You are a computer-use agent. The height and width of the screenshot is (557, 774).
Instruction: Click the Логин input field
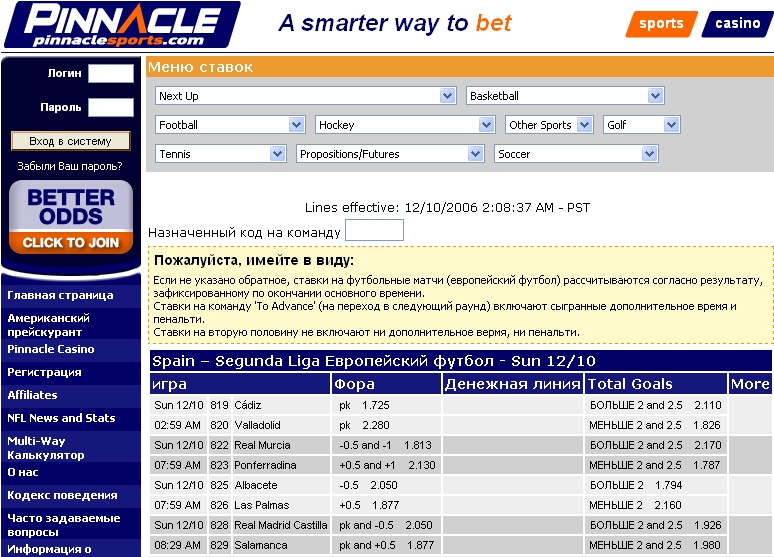click(x=110, y=73)
